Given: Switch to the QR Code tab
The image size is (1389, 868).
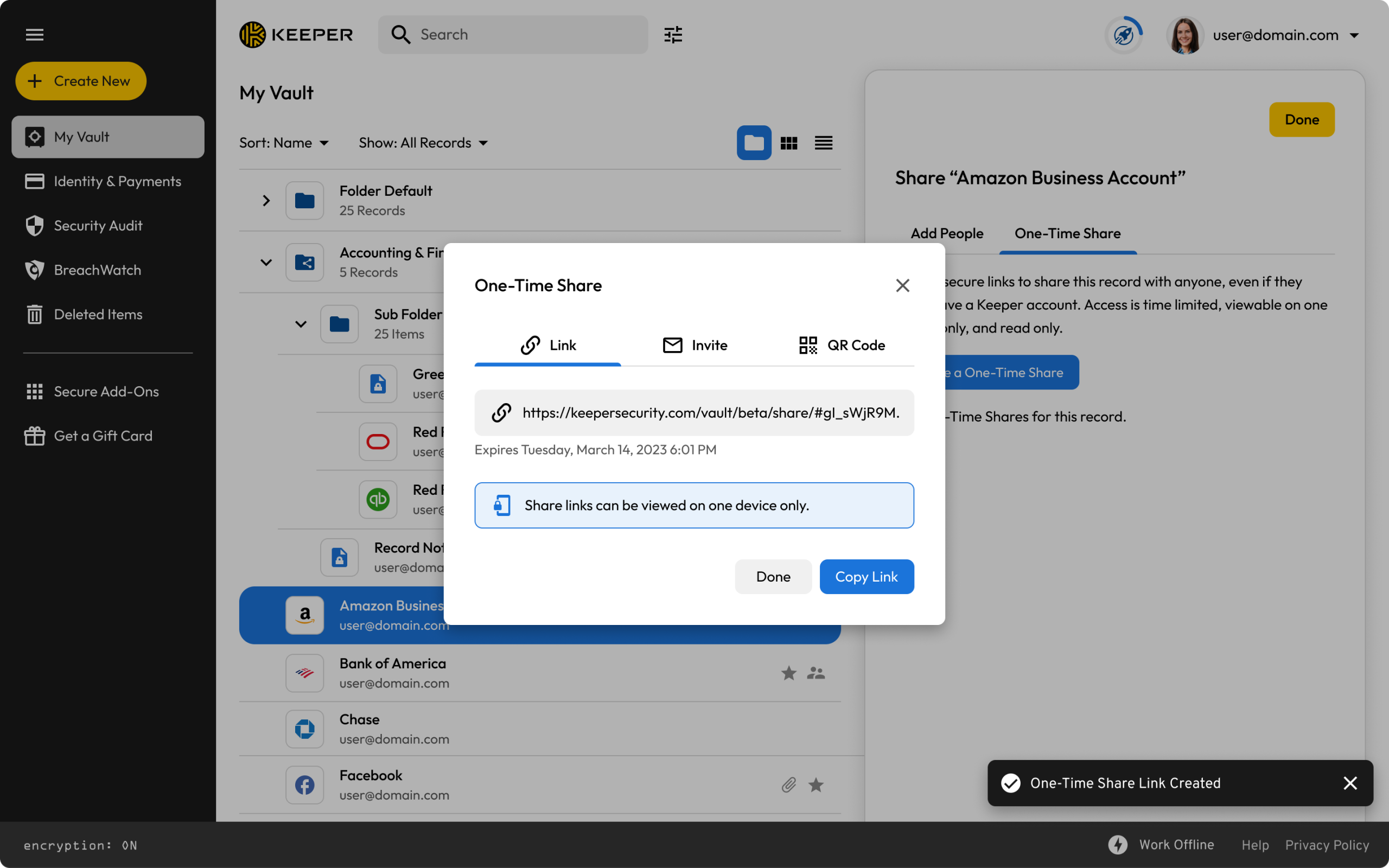Looking at the screenshot, I should [842, 345].
